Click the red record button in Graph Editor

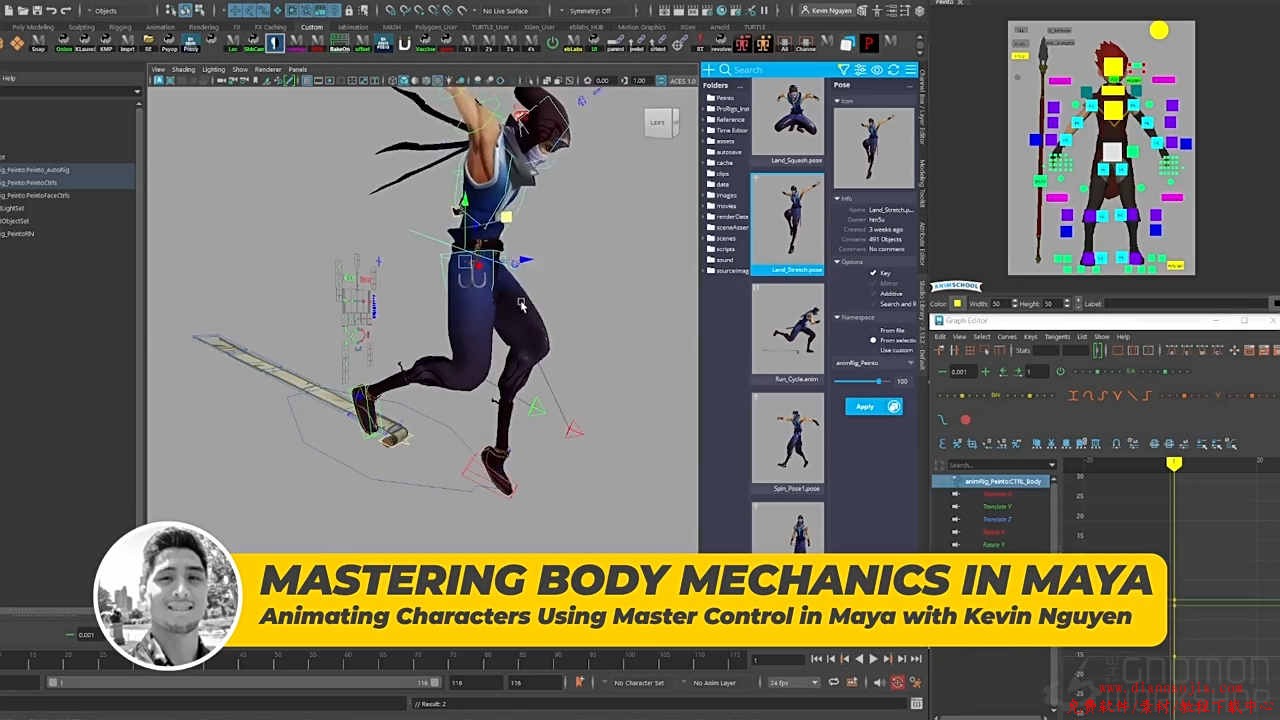965,420
